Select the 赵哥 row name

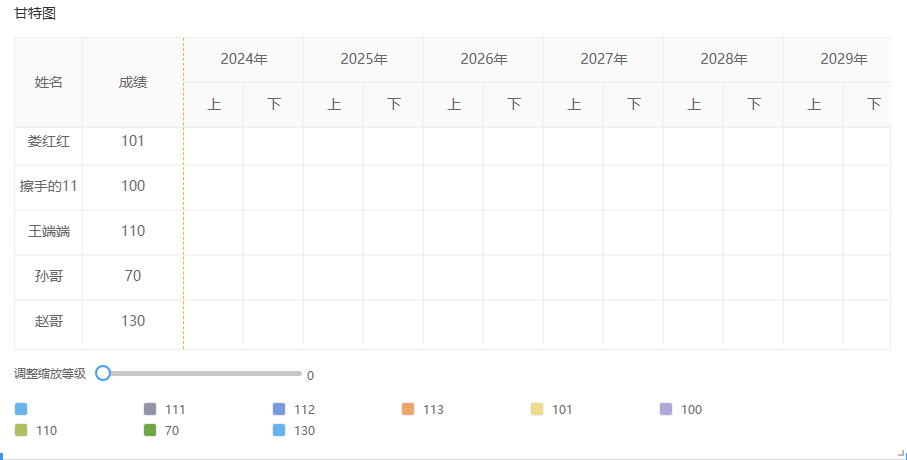(x=48, y=321)
